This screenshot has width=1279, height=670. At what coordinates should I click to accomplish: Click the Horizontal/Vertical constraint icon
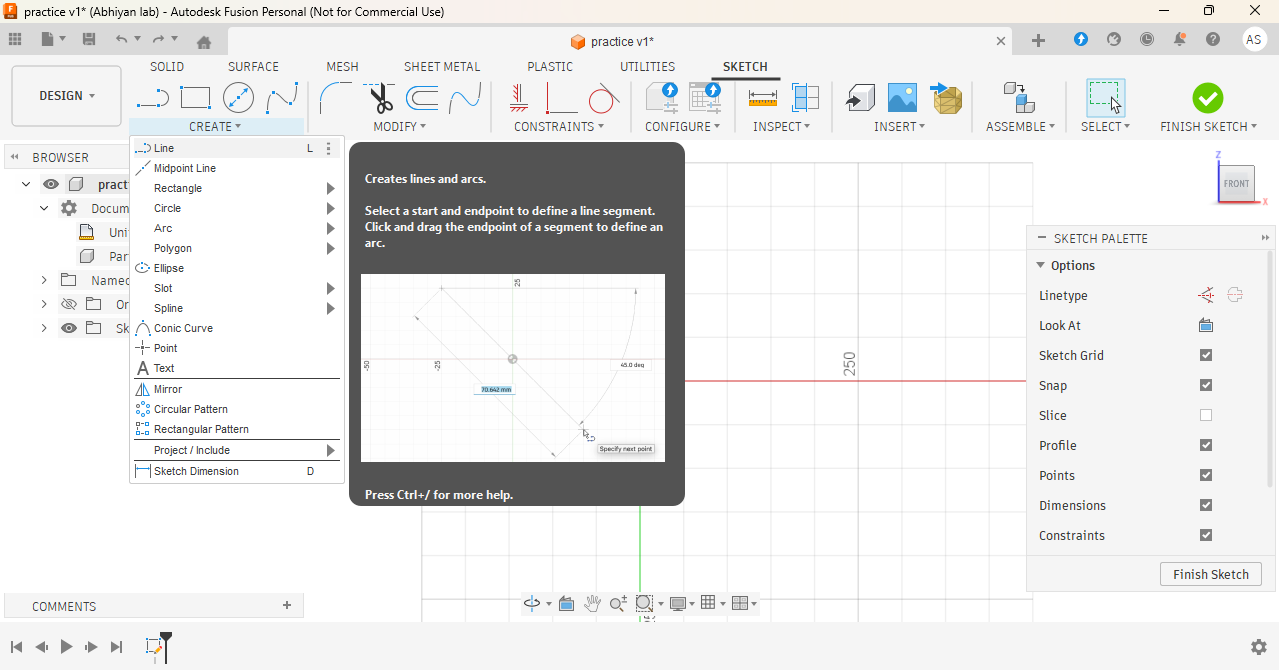point(518,98)
